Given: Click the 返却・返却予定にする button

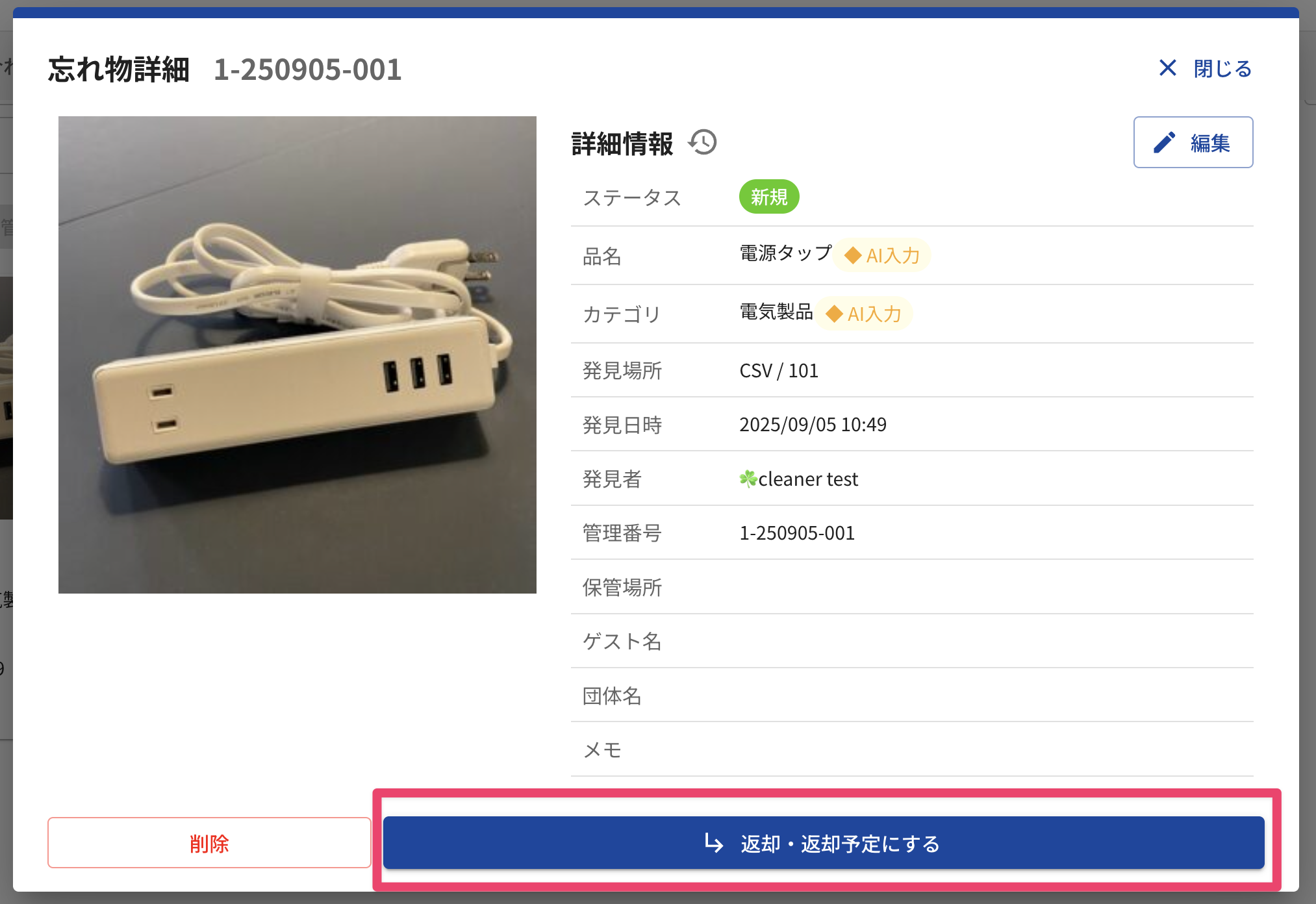Looking at the screenshot, I should click(x=824, y=843).
